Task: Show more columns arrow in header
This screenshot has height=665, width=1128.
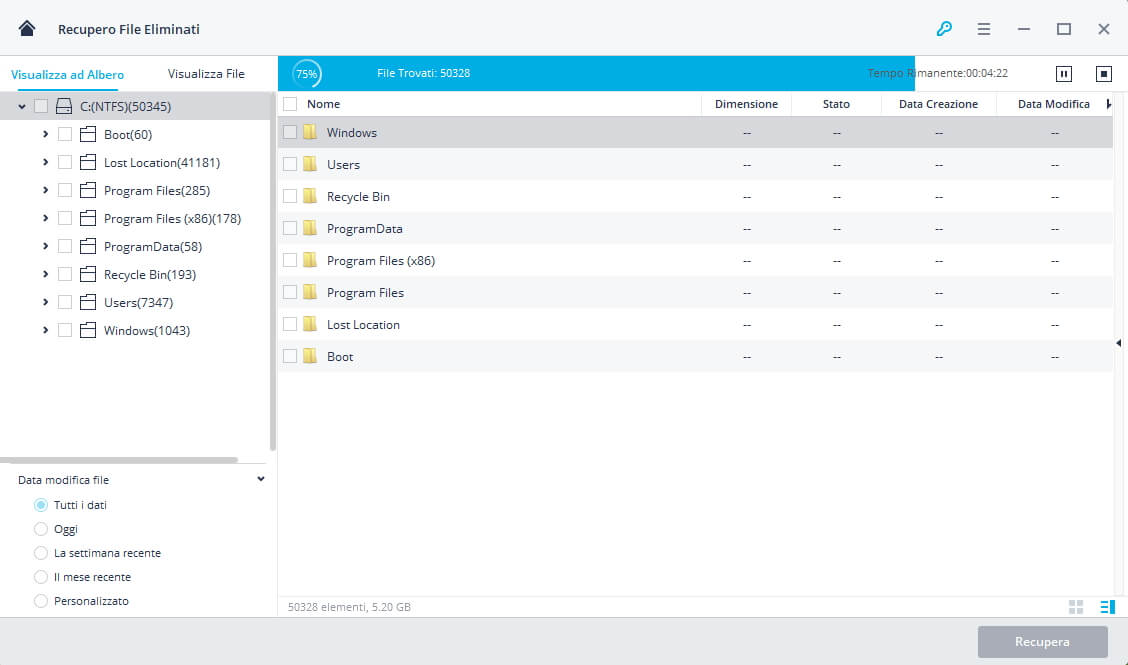Action: [x=1109, y=104]
